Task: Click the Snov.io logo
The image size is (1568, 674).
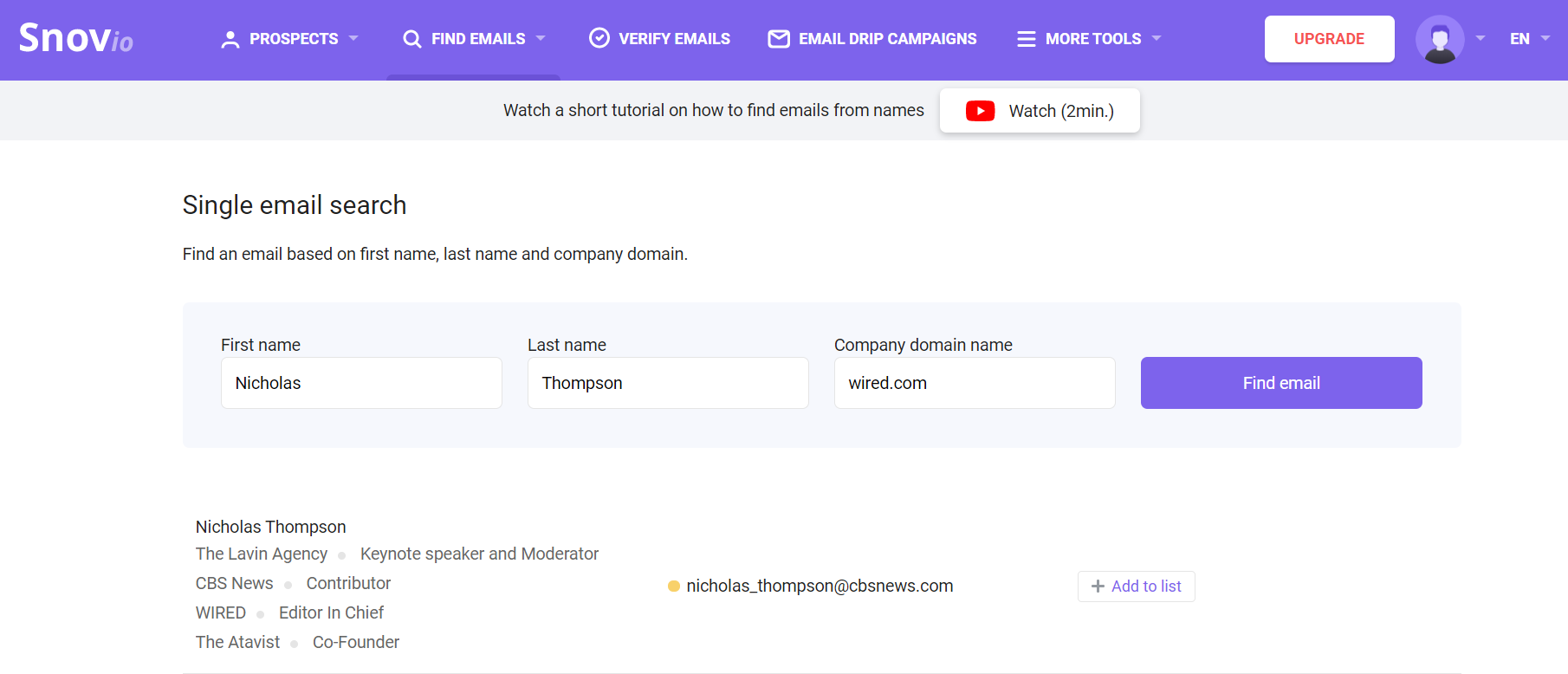Action: click(x=76, y=38)
